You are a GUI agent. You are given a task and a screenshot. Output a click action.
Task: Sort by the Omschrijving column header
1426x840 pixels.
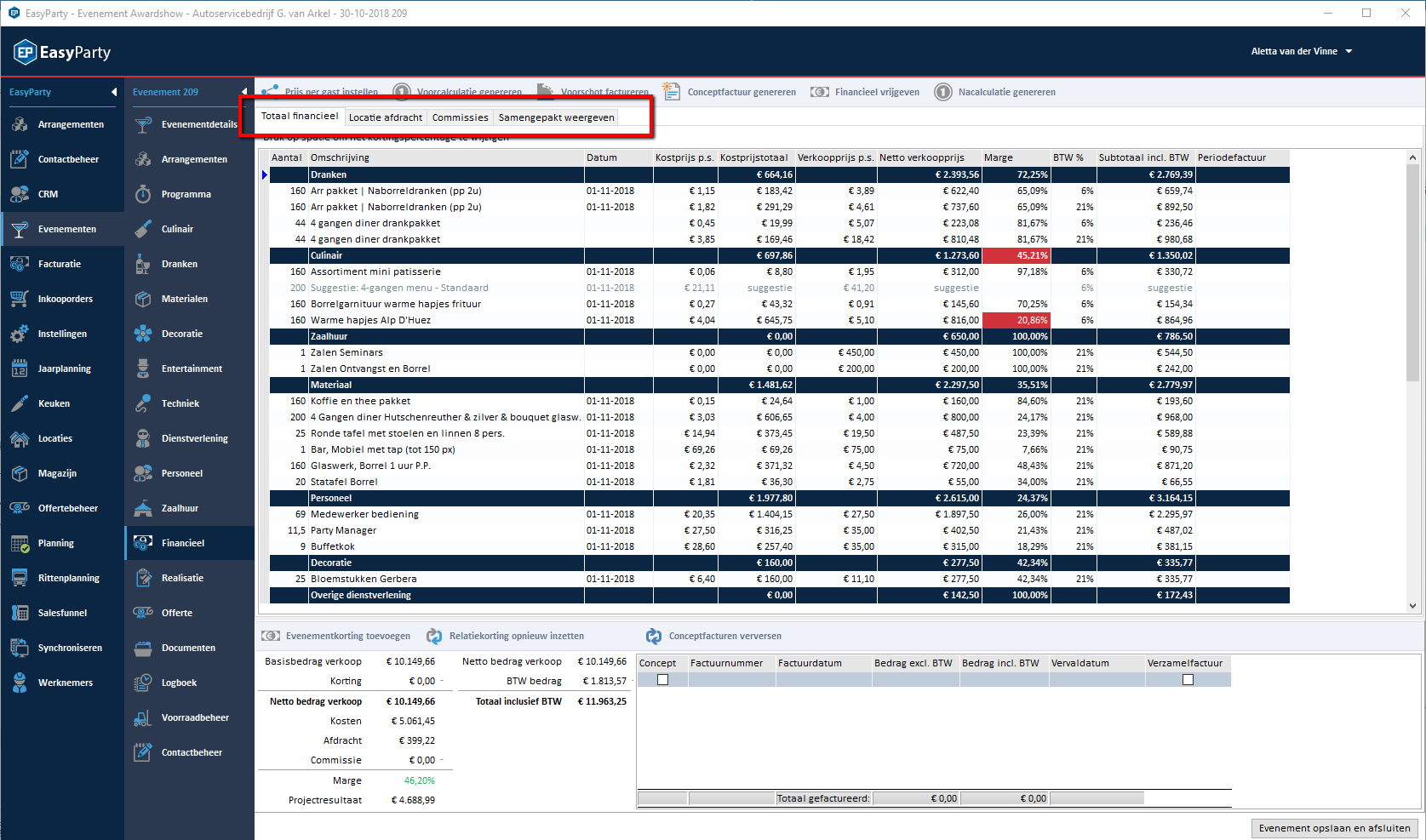pyautogui.click(x=446, y=157)
